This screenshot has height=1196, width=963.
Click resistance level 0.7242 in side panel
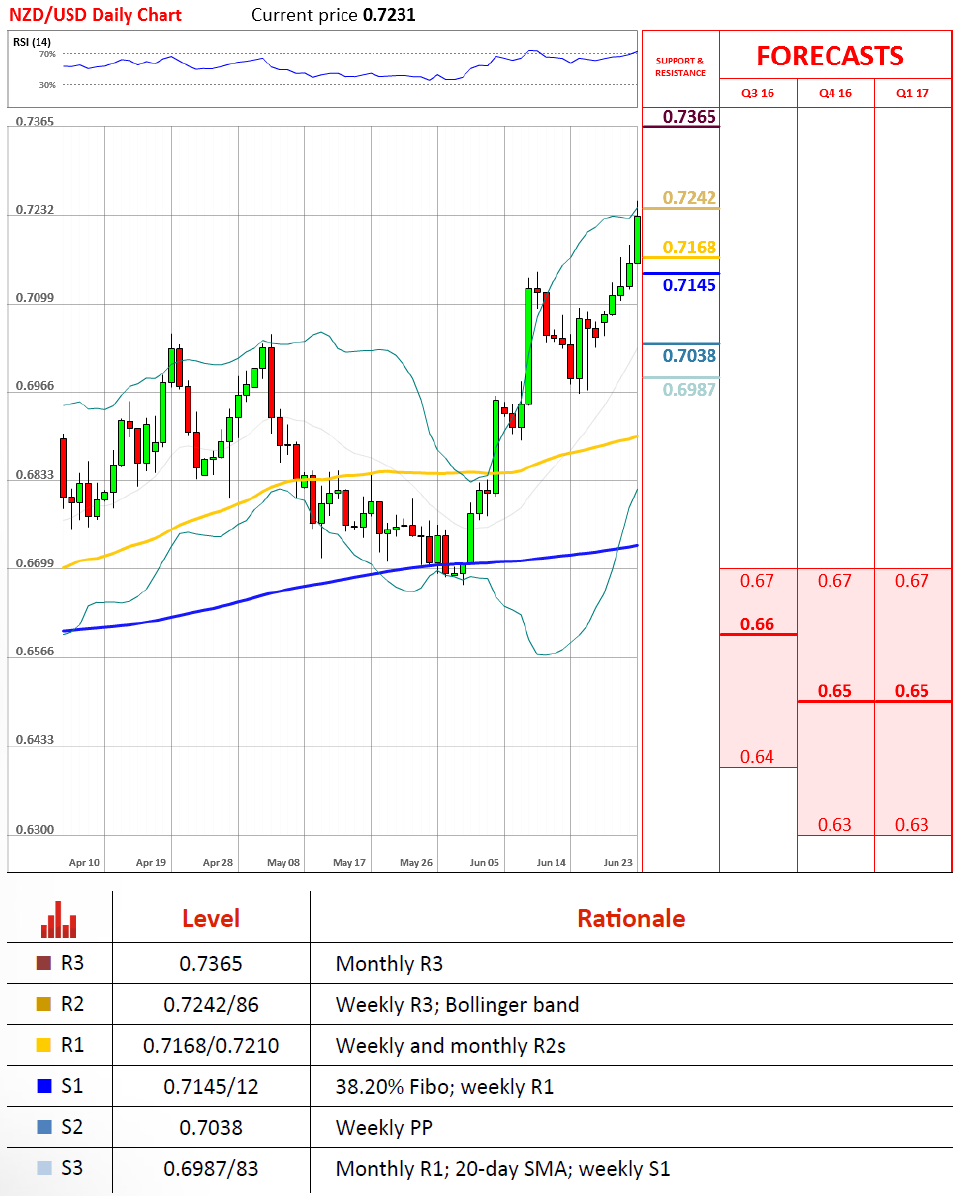tap(689, 198)
